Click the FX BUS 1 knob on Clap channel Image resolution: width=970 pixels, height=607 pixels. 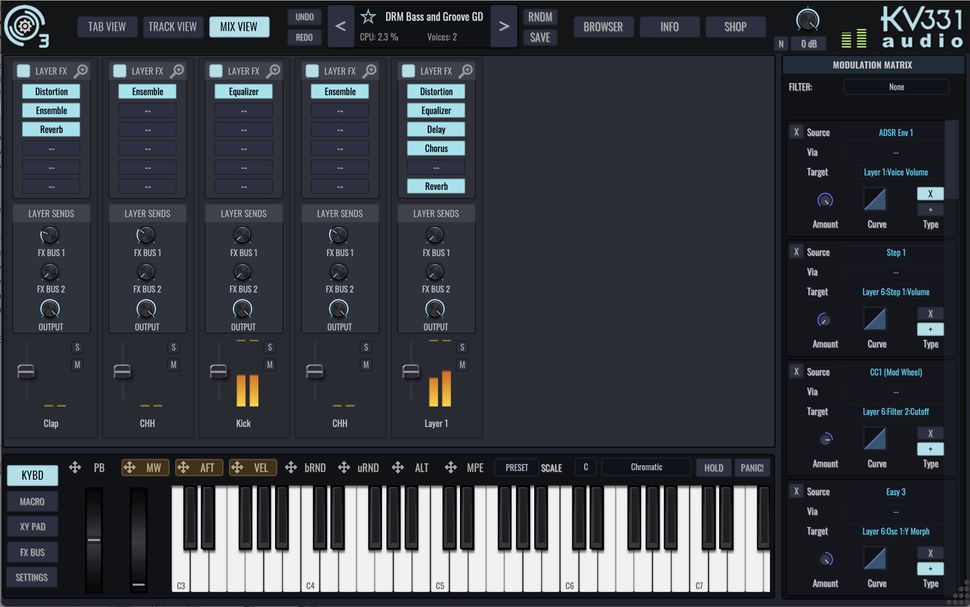[x=49, y=236]
